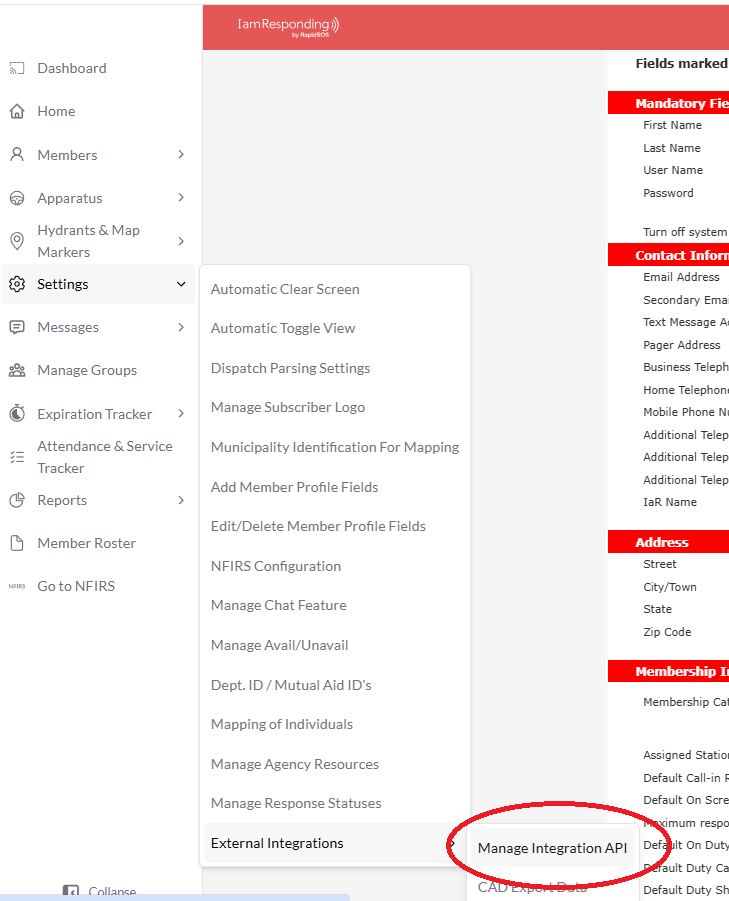729x901 pixels.
Task: Click the Dashboard cast icon
Action: click(17, 68)
